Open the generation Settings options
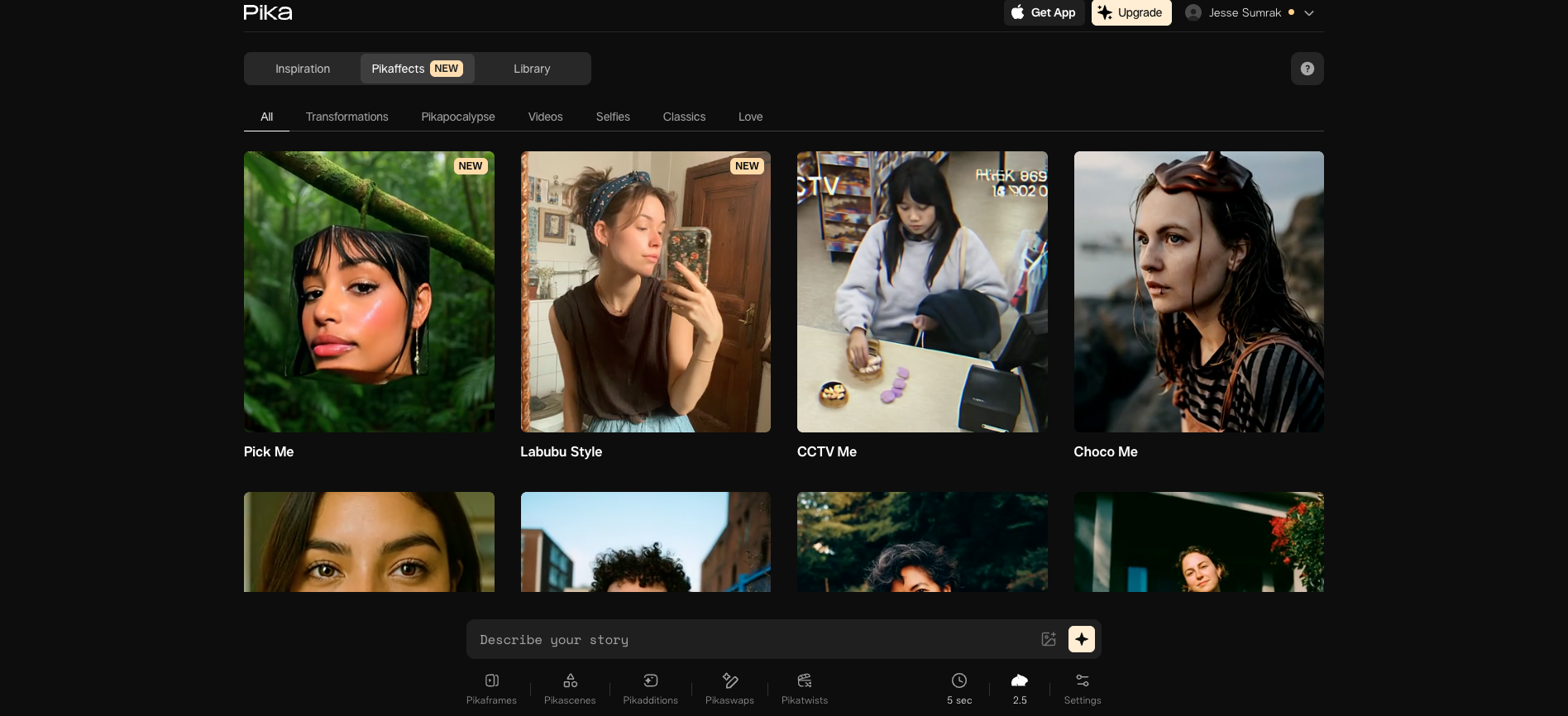Viewport: 1568px width, 716px height. [1082, 689]
